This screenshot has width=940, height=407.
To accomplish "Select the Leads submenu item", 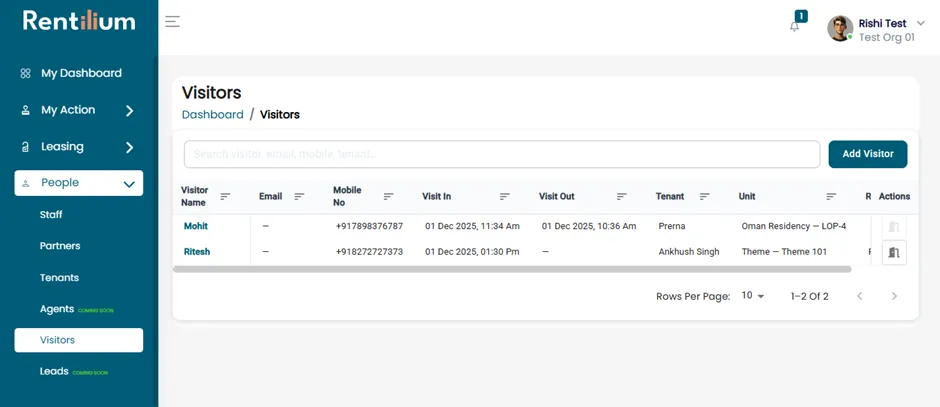I will [54, 371].
